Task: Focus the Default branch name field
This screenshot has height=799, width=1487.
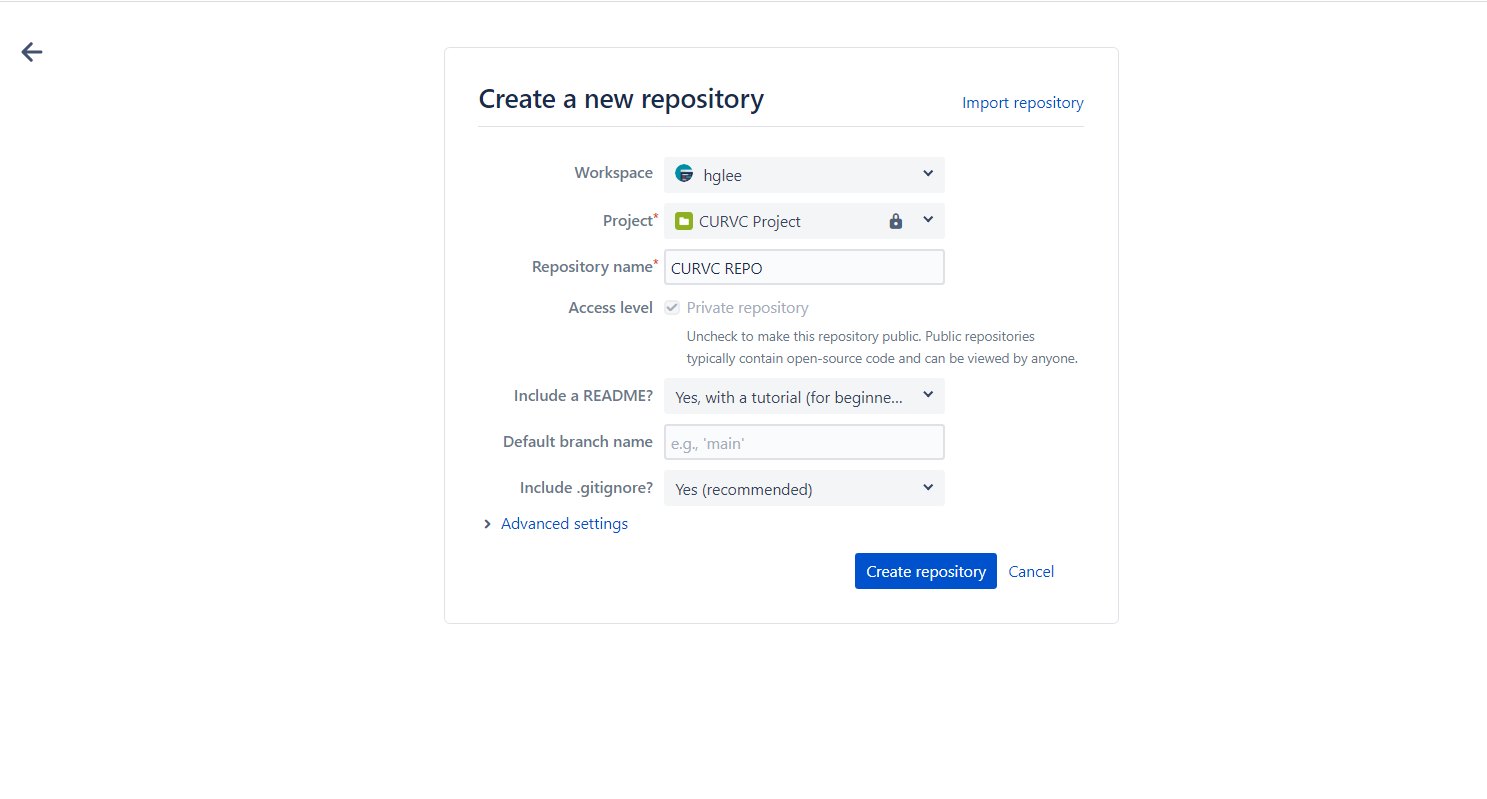Action: [804, 442]
